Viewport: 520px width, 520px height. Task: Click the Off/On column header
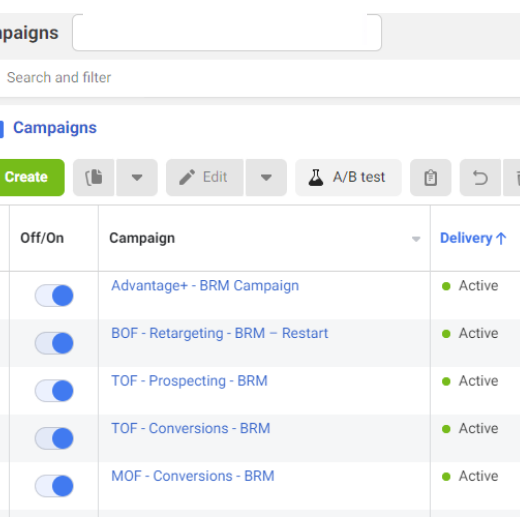tap(42, 238)
